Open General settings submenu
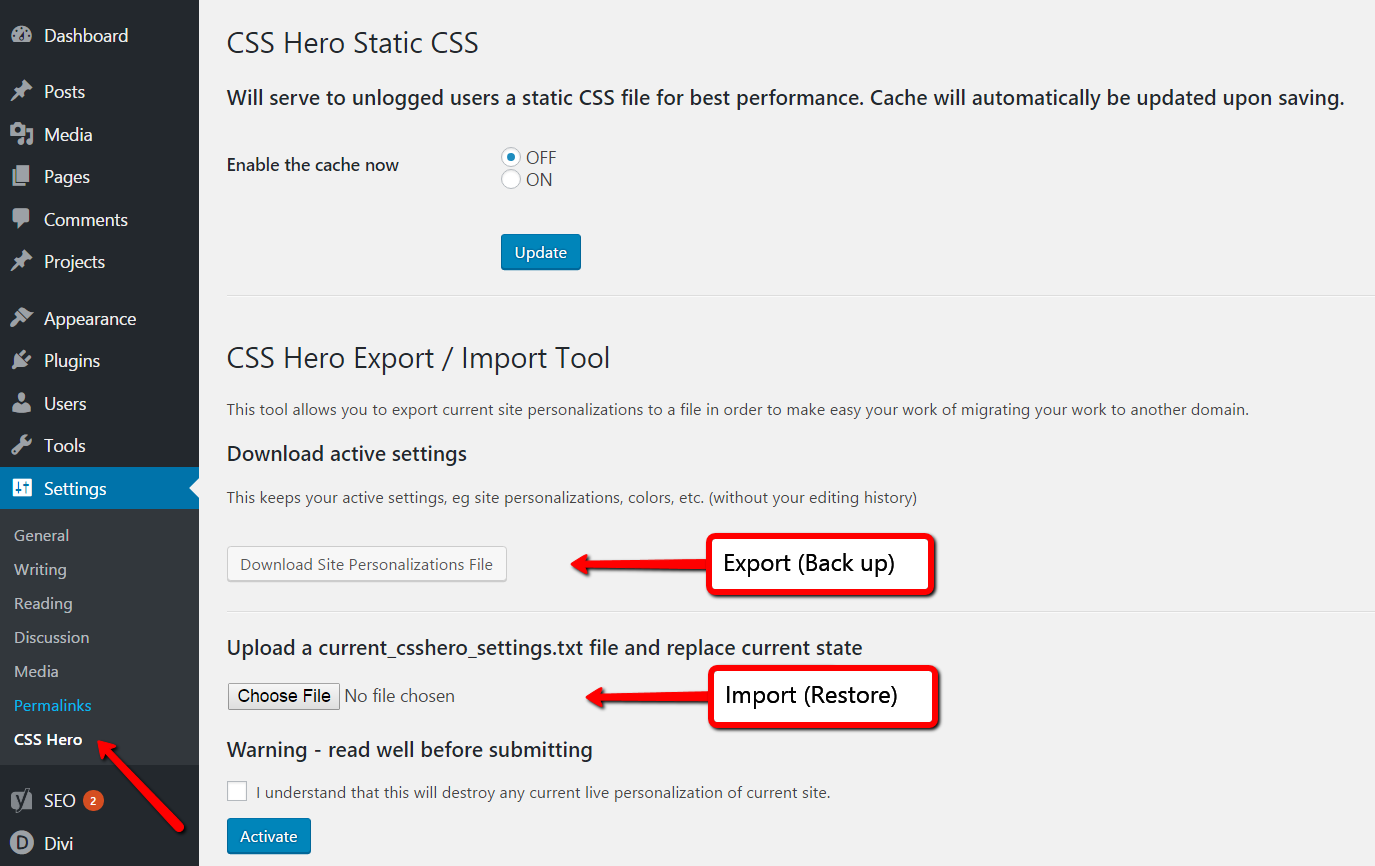This screenshot has height=866, width=1375. click(41, 535)
